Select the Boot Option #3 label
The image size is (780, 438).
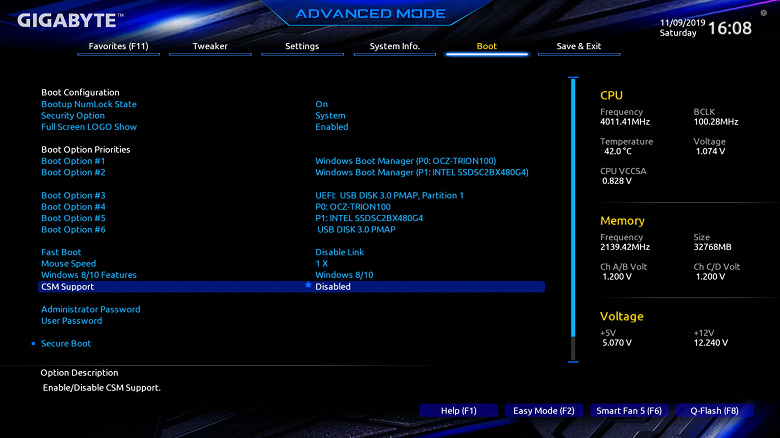click(x=73, y=195)
